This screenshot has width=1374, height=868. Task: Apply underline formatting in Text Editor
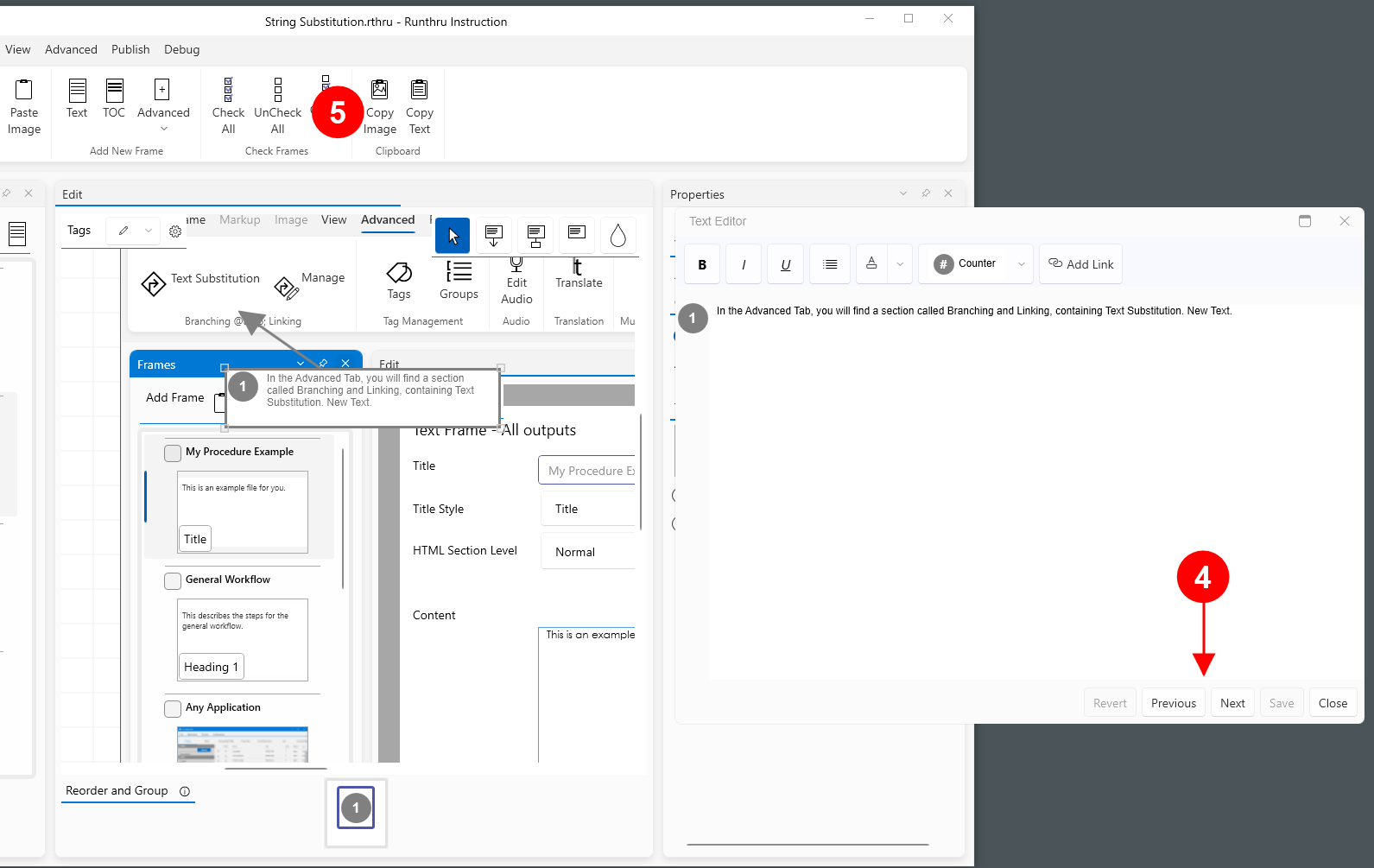point(785,264)
